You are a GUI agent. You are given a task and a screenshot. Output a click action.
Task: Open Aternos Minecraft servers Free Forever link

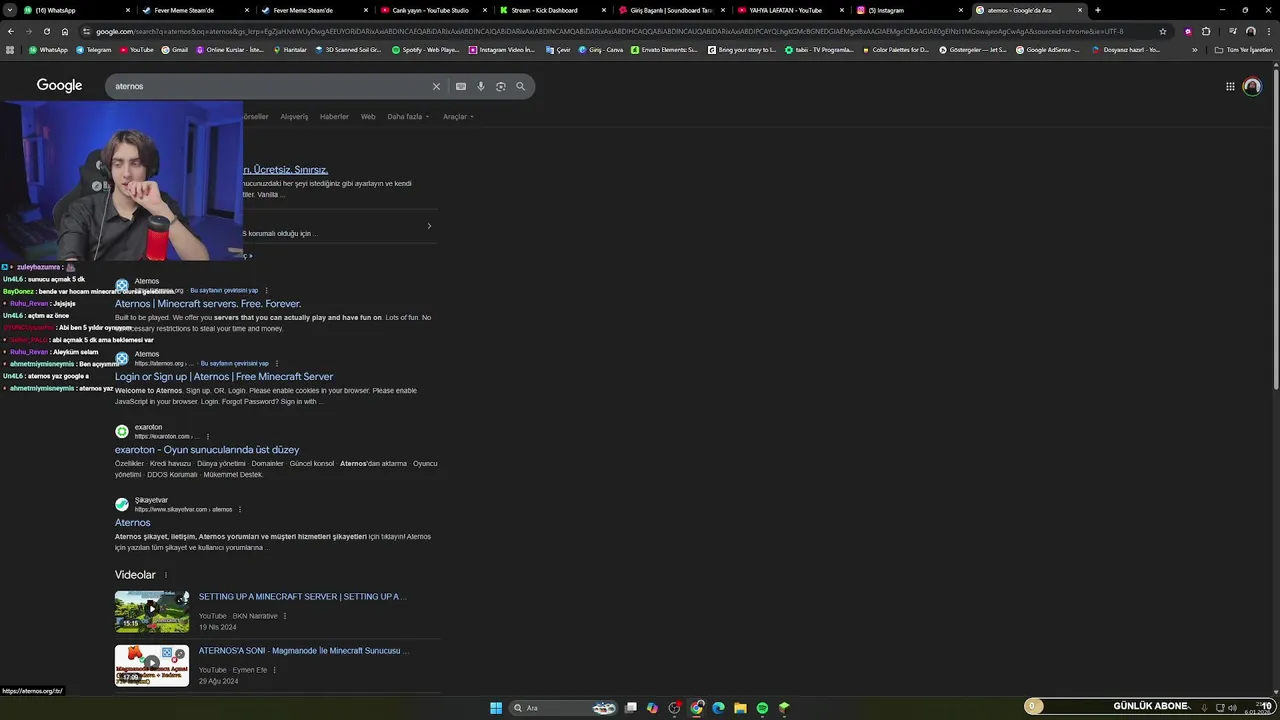208,304
